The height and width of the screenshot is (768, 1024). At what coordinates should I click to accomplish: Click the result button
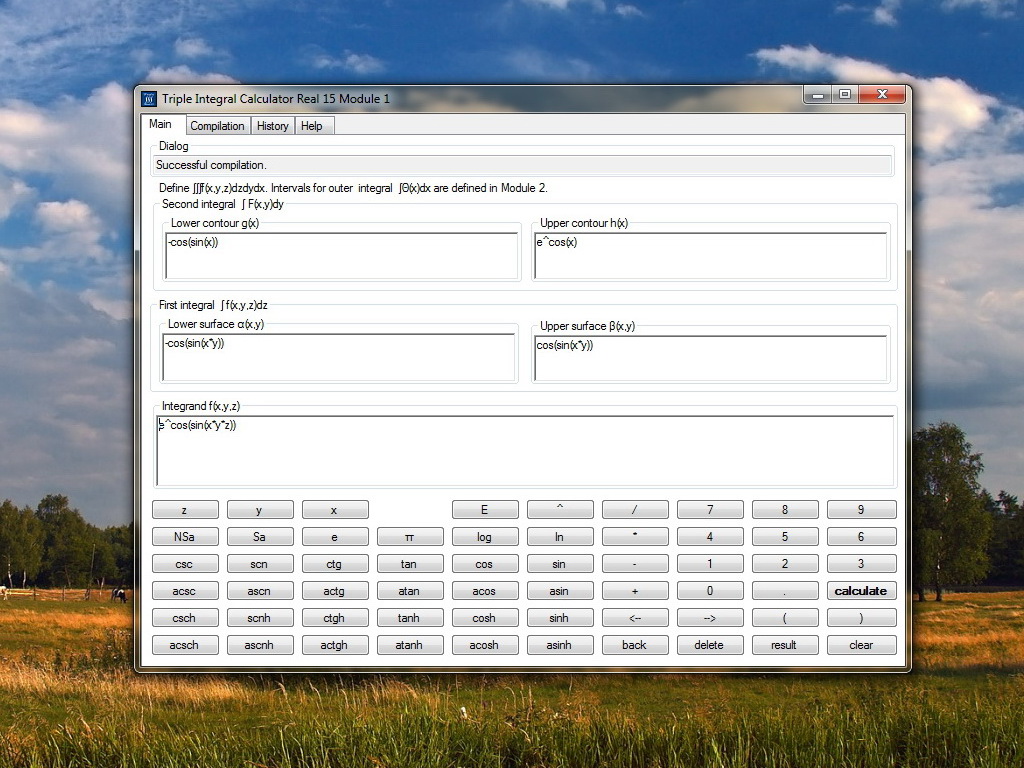[x=784, y=645]
